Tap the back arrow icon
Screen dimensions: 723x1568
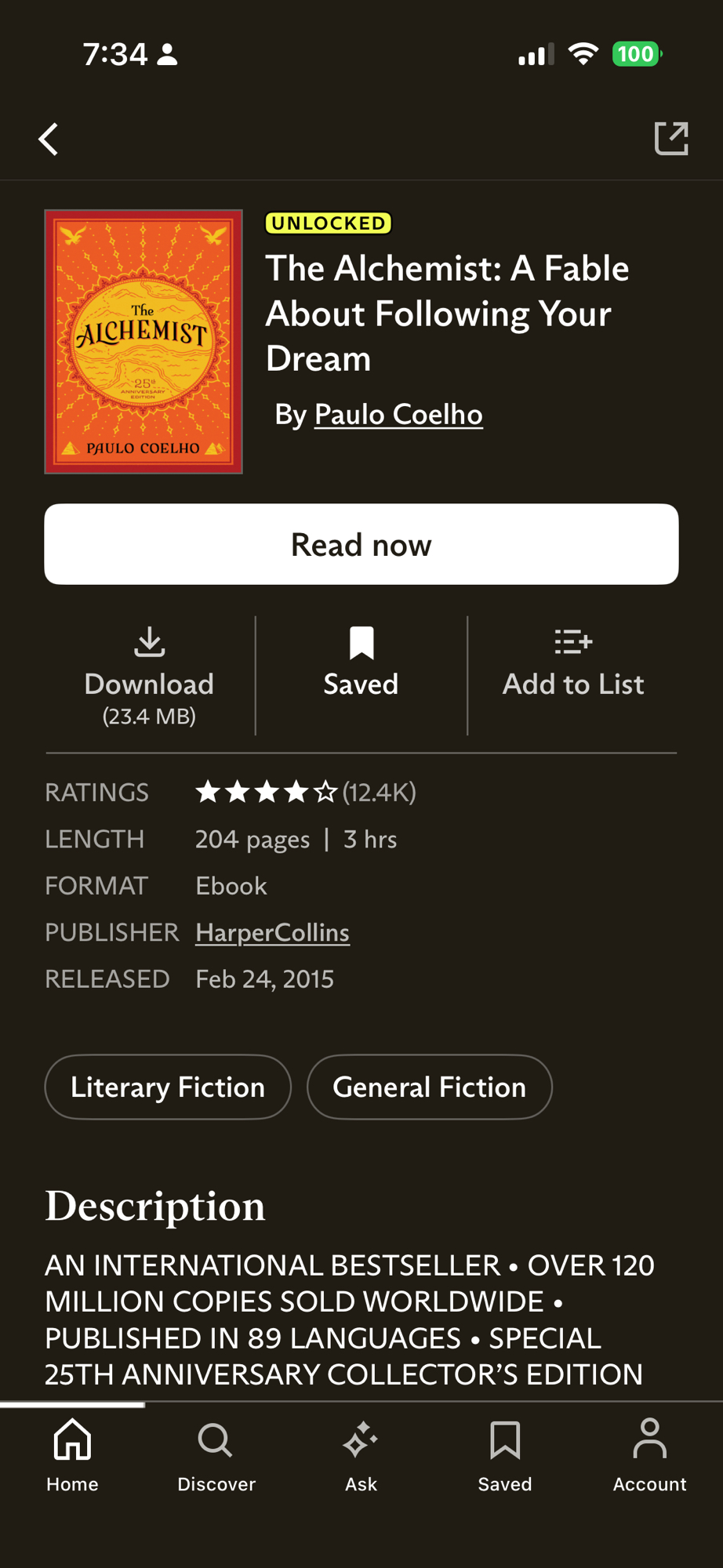pos(49,140)
